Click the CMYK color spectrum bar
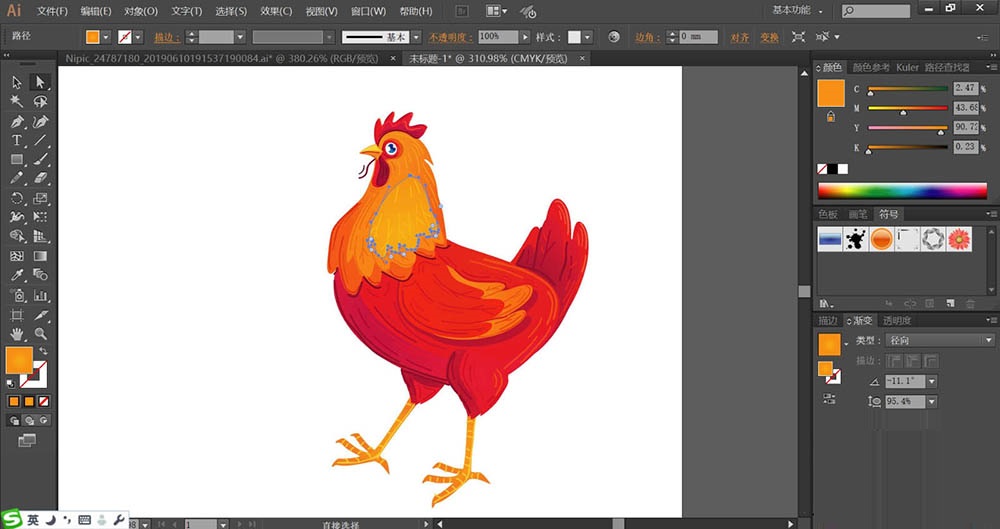1000x529 pixels. 902,191
